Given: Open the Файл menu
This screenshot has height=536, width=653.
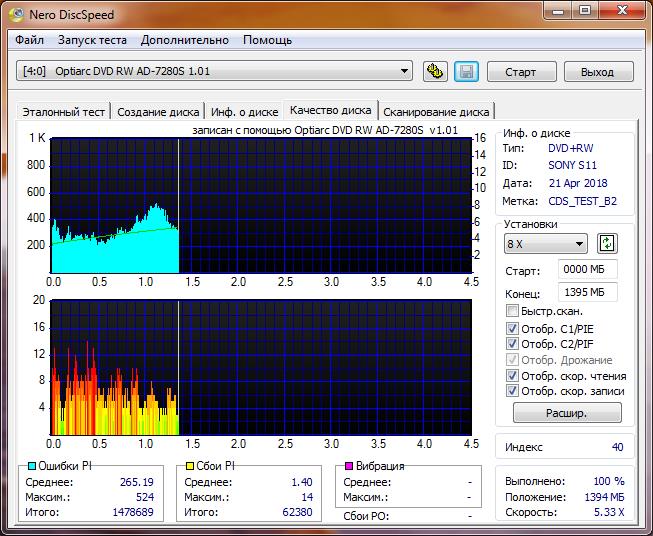Looking at the screenshot, I should pyautogui.click(x=29, y=40).
